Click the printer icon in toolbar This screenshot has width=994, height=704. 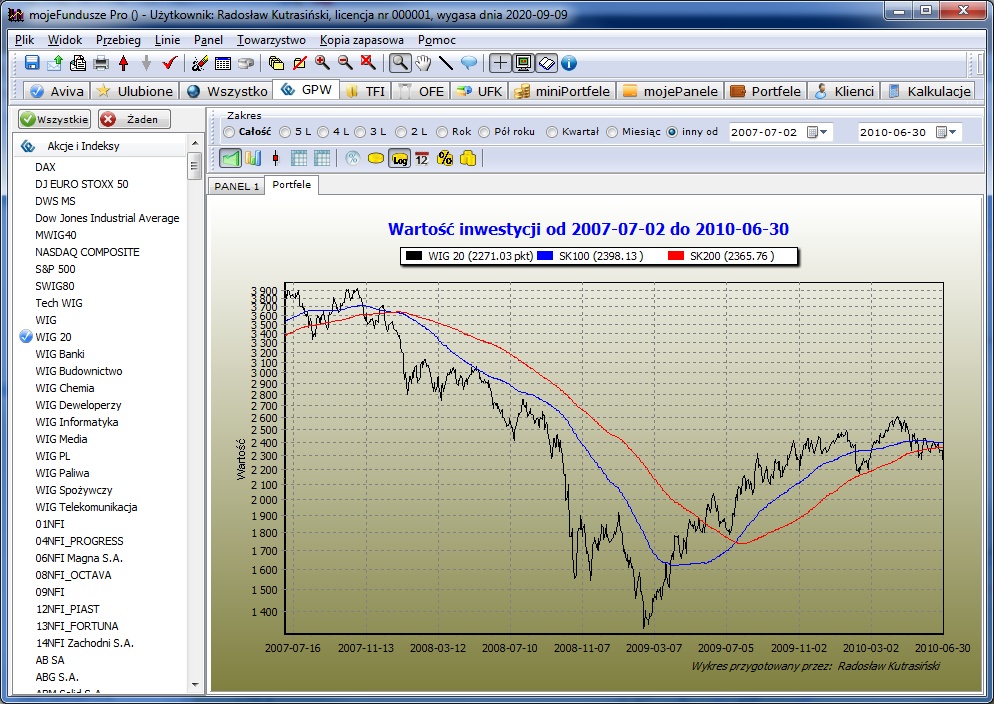click(x=101, y=63)
